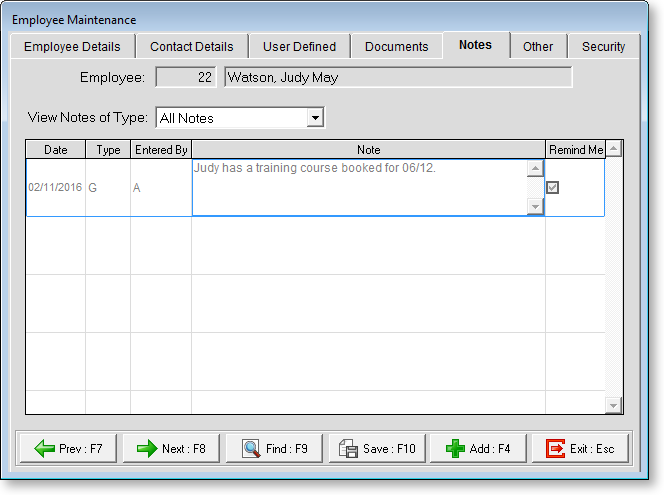Screen dimensions: 664x495
Task: Click the green Next arrow icon
Action: pyautogui.click(x=147, y=449)
